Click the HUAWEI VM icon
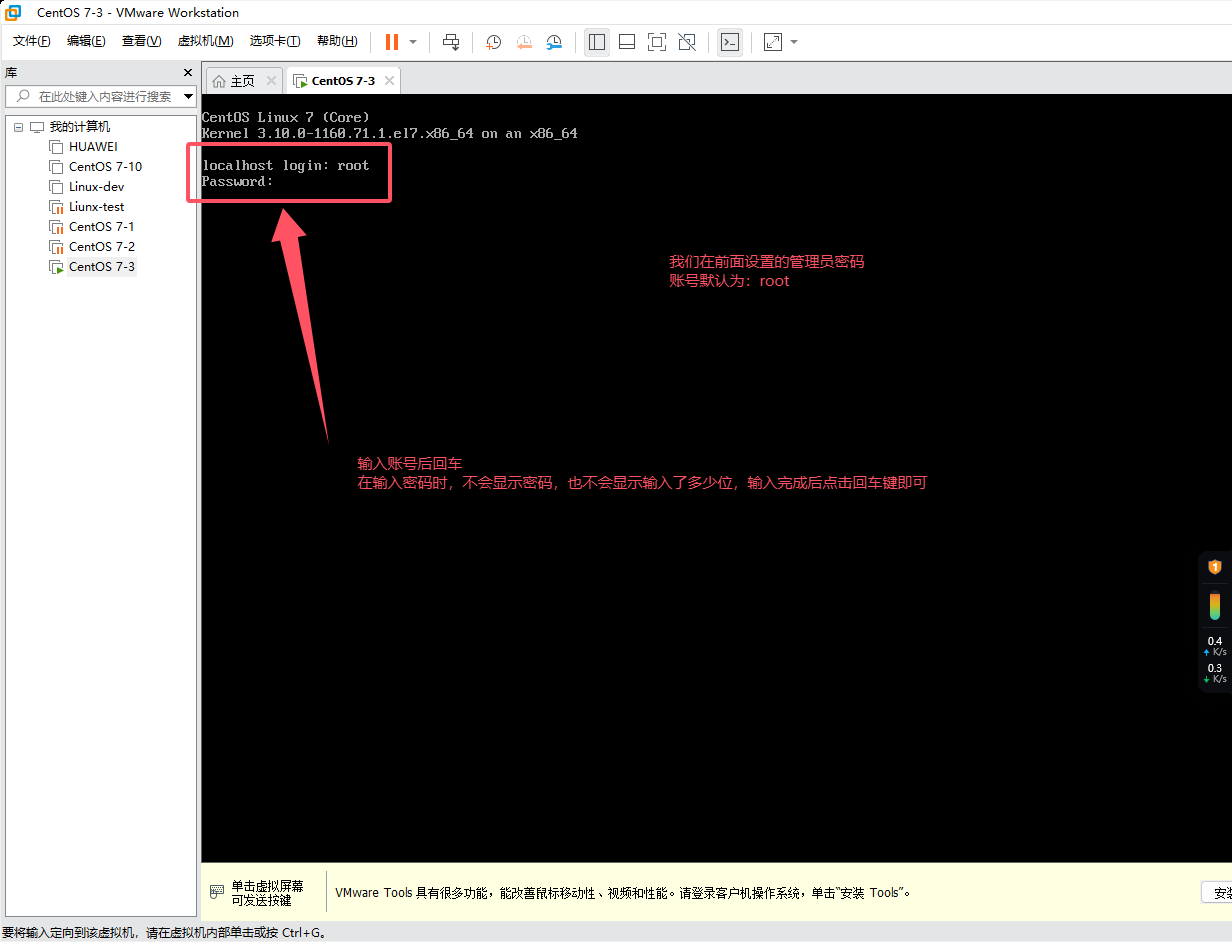 [57, 147]
